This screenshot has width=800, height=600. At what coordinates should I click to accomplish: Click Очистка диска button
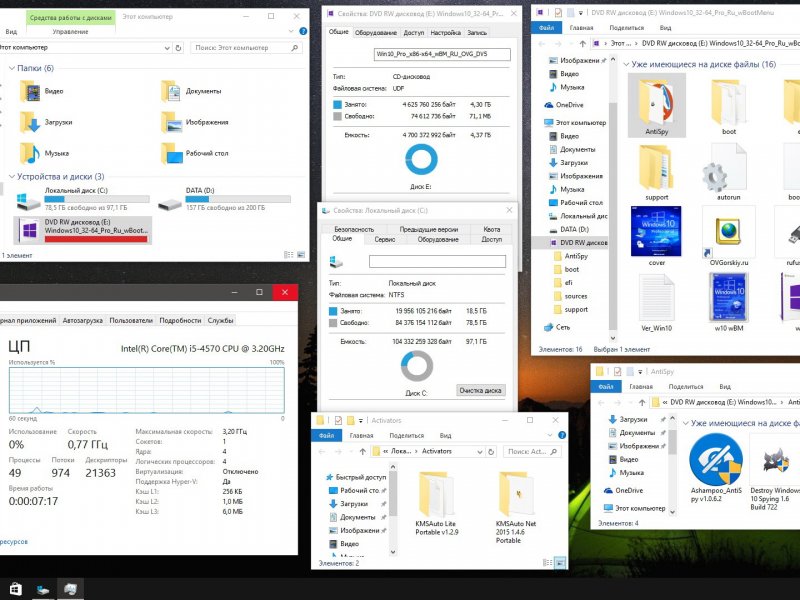tap(481, 390)
